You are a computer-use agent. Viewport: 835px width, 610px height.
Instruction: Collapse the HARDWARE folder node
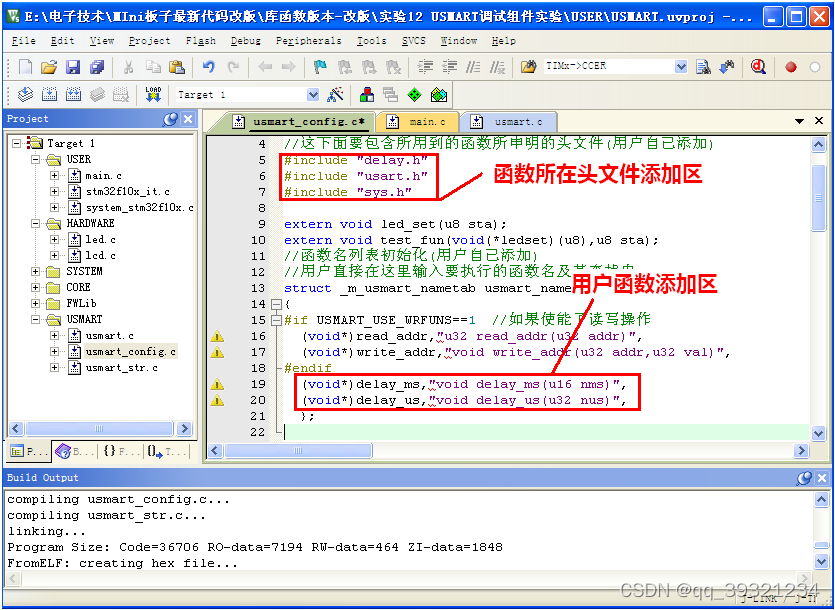point(35,223)
